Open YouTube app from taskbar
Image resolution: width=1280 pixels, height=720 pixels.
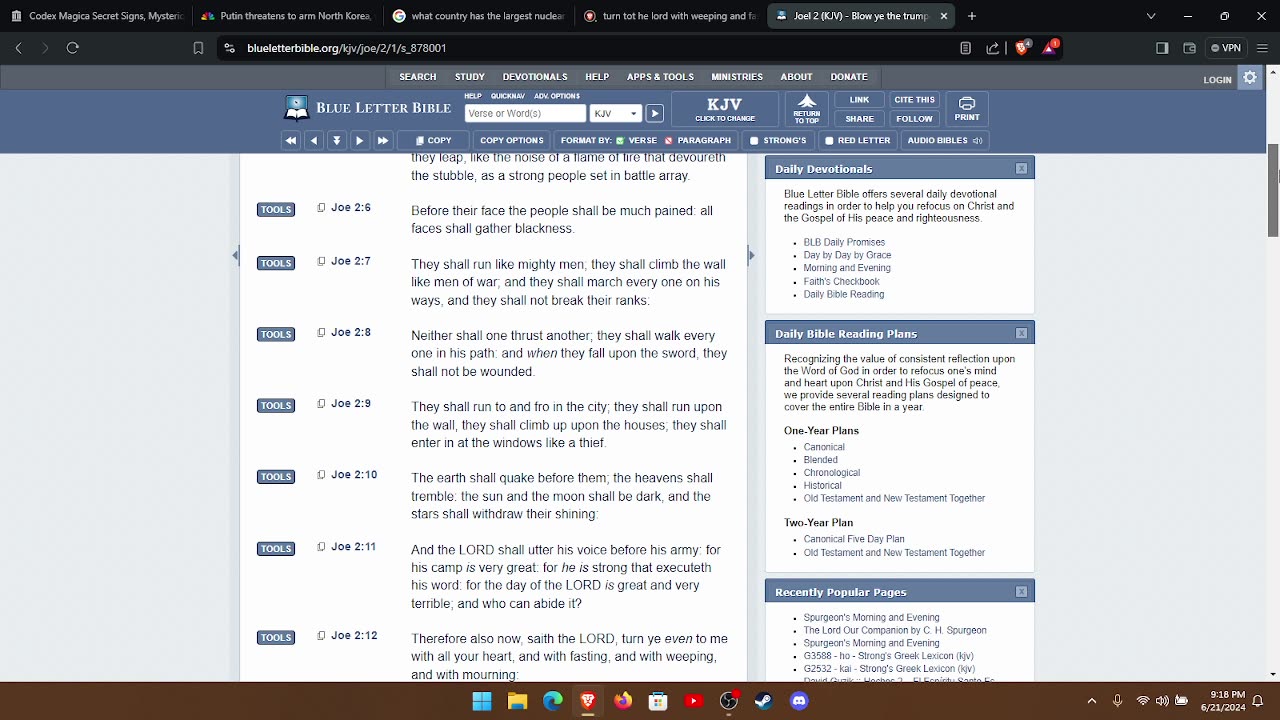(x=694, y=701)
